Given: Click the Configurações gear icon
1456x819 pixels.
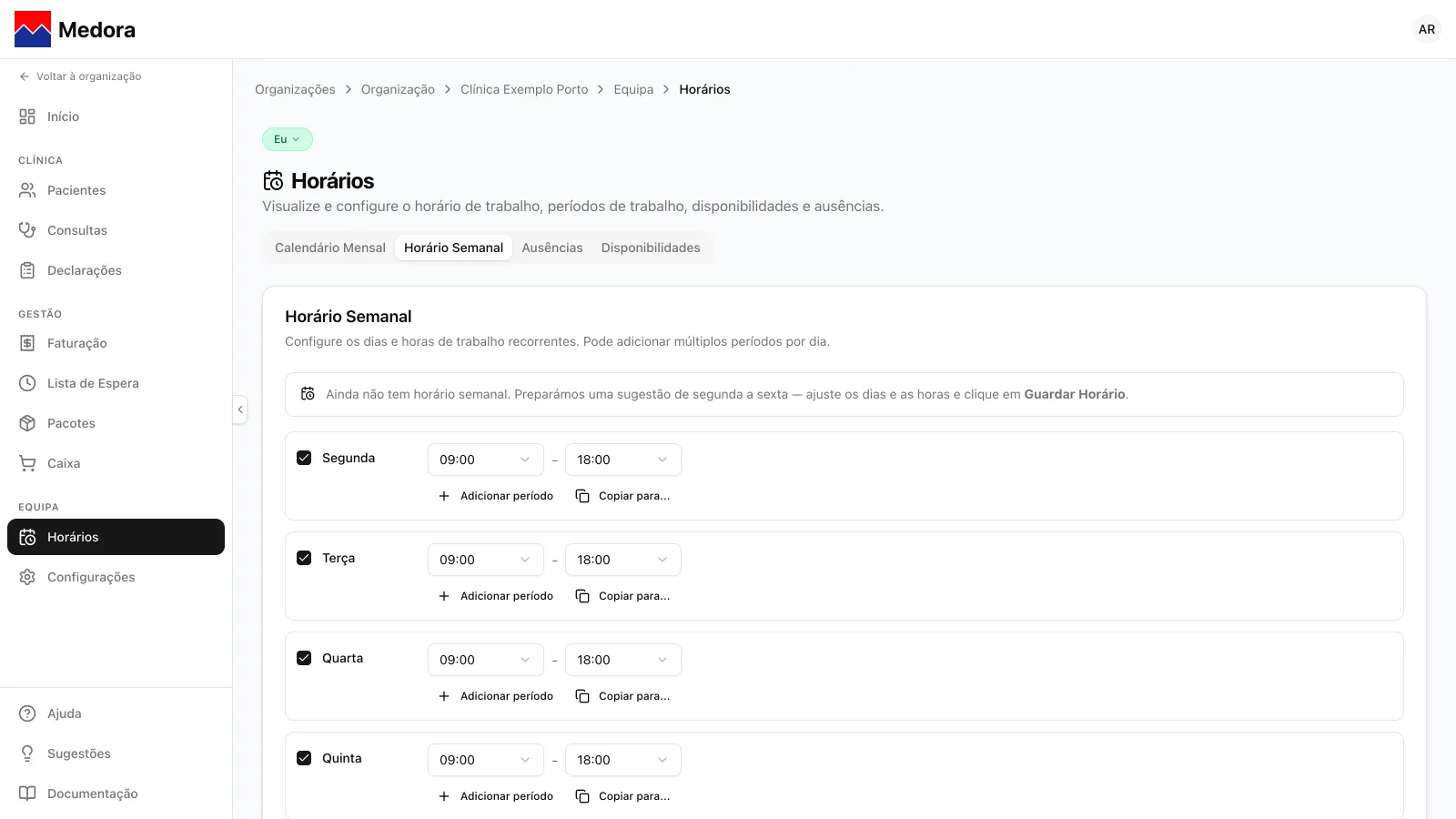Looking at the screenshot, I should pos(27,577).
